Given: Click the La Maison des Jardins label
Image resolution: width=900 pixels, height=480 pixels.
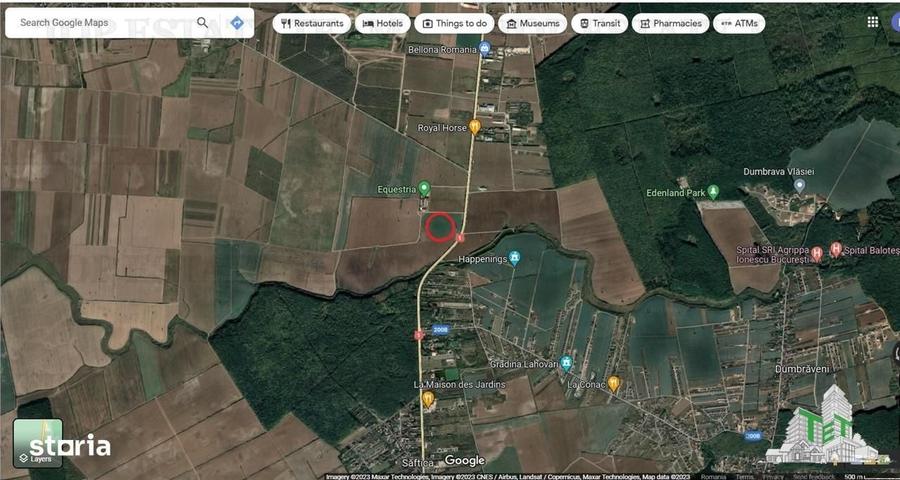Looking at the screenshot, I should pyautogui.click(x=459, y=384).
